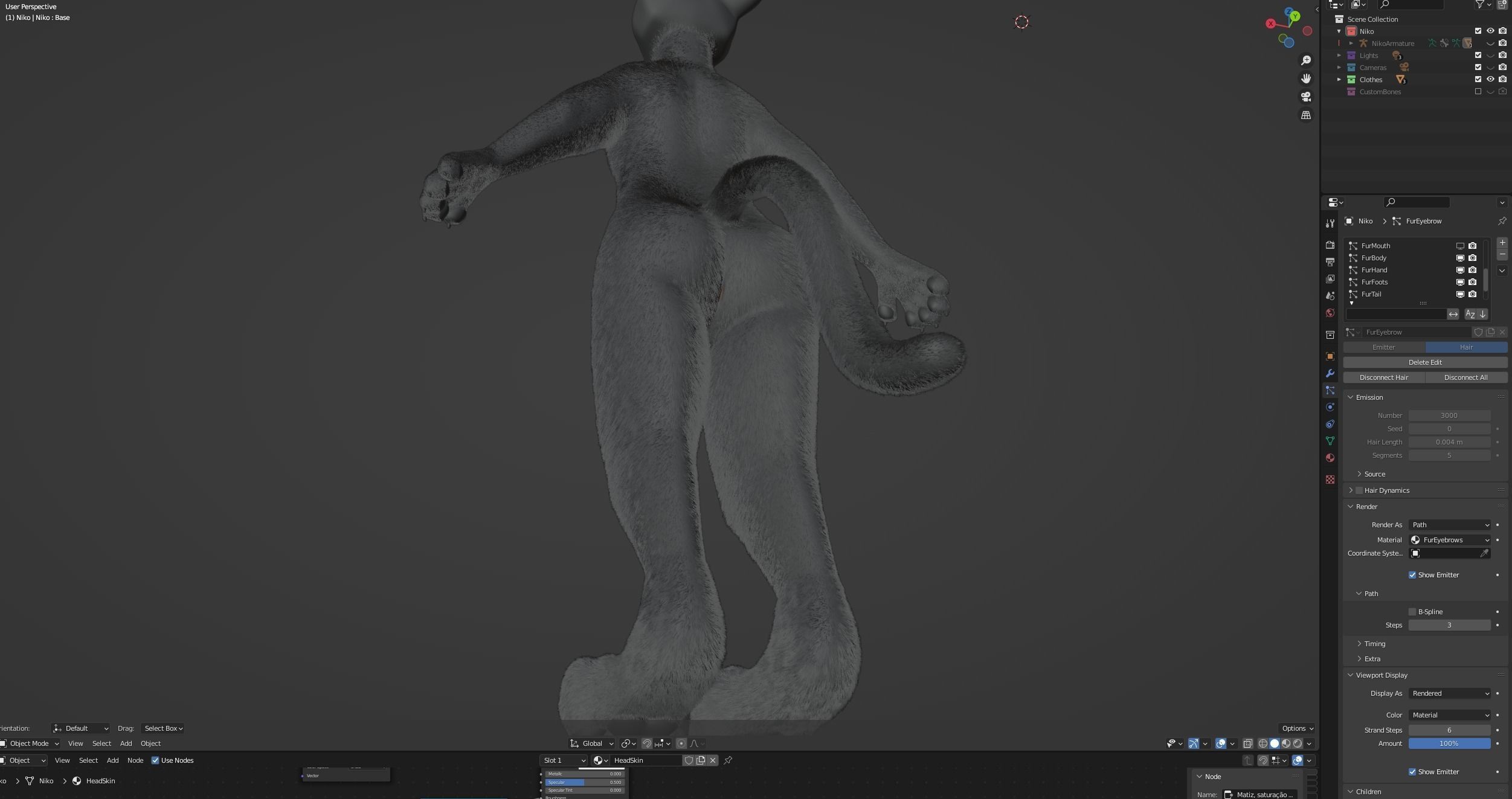
Task: Expand the Lights collection in outliner
Action: pos(1339,56)
